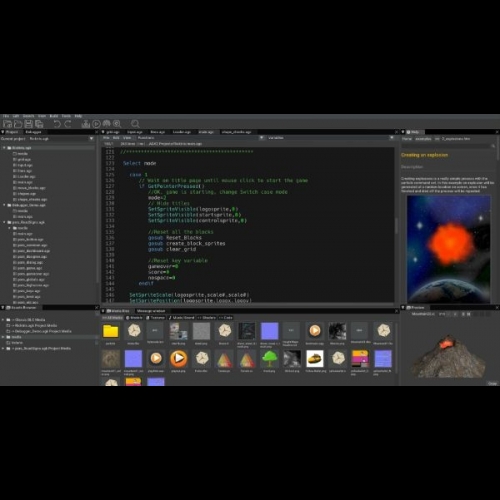Click the explosion image in the Help panel

[x=449, y=249]
